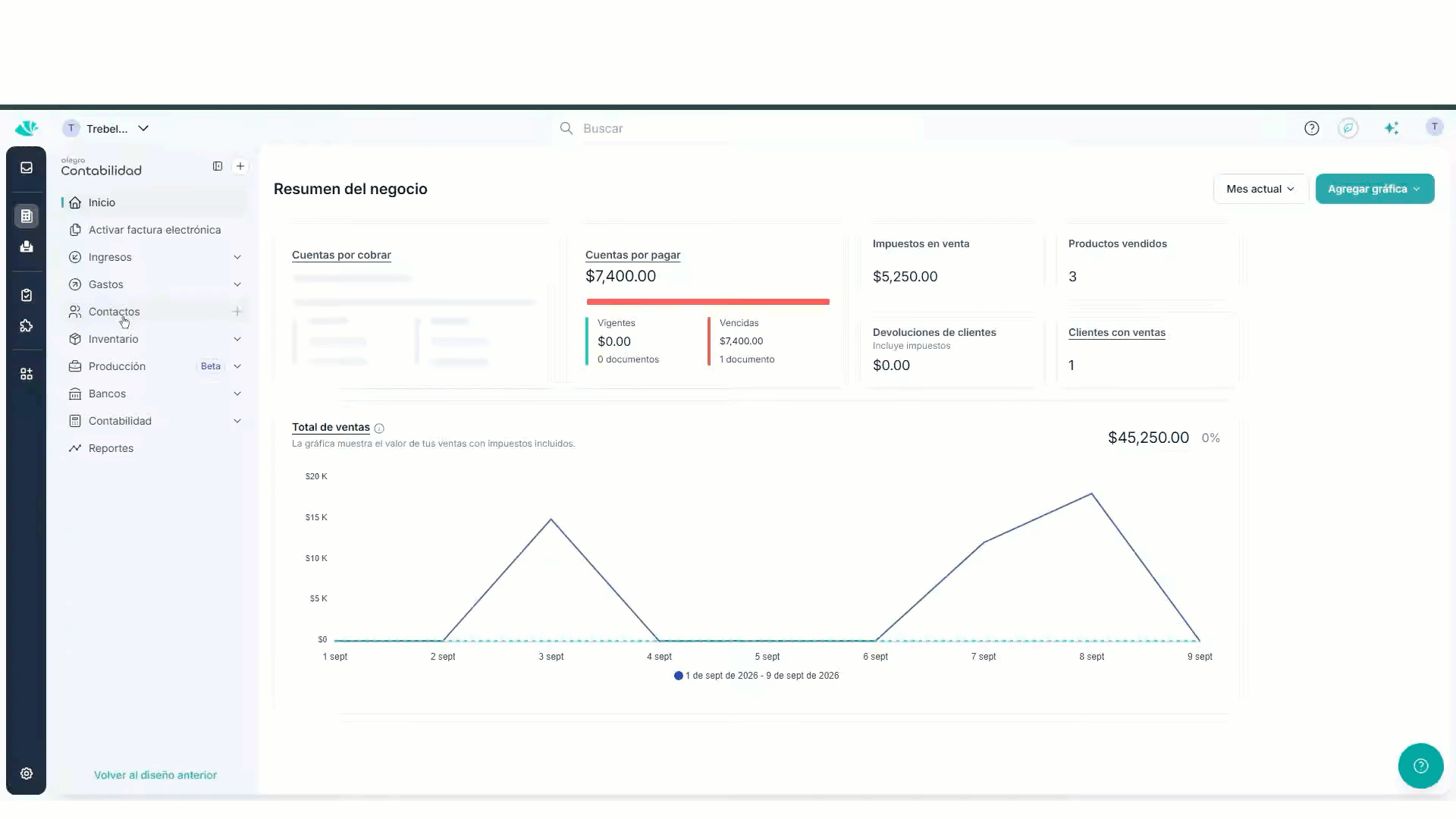The width and height of the screenshot is (1456, 819).
Task: Expand the Ingresos menu chevron
Action: pos(237,257)
